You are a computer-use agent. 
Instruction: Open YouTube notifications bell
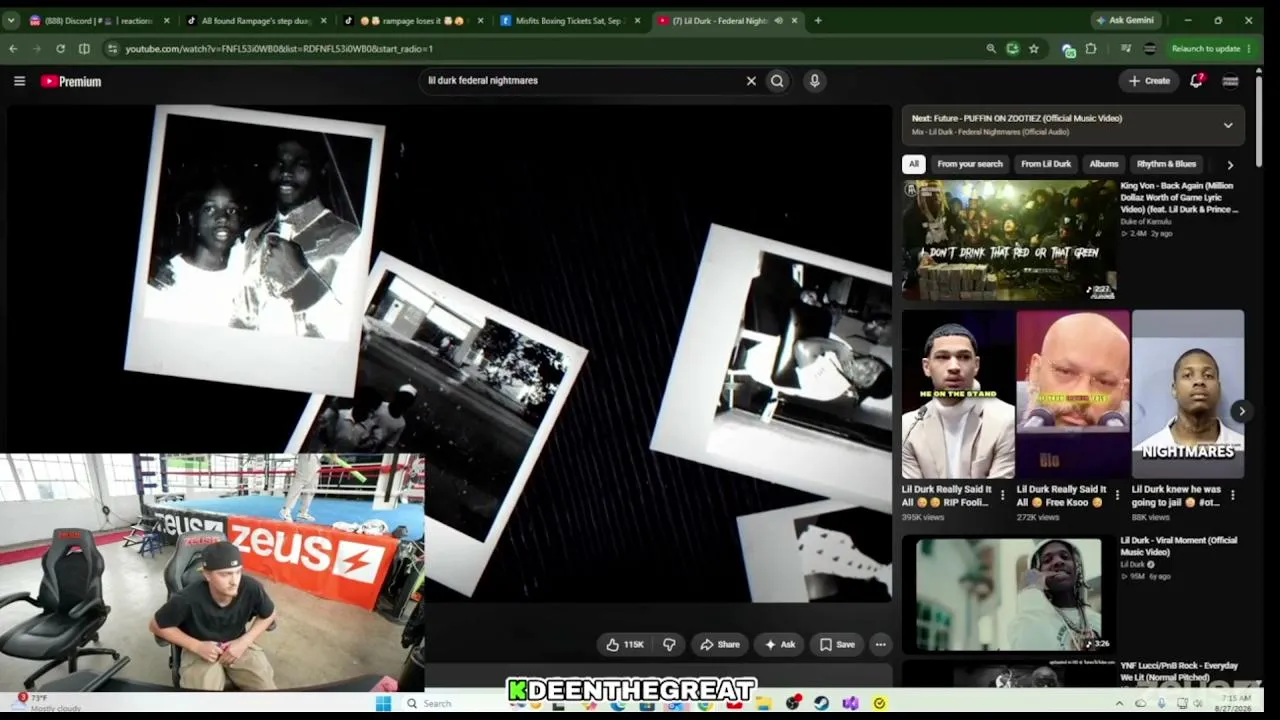pos(1196,81)
